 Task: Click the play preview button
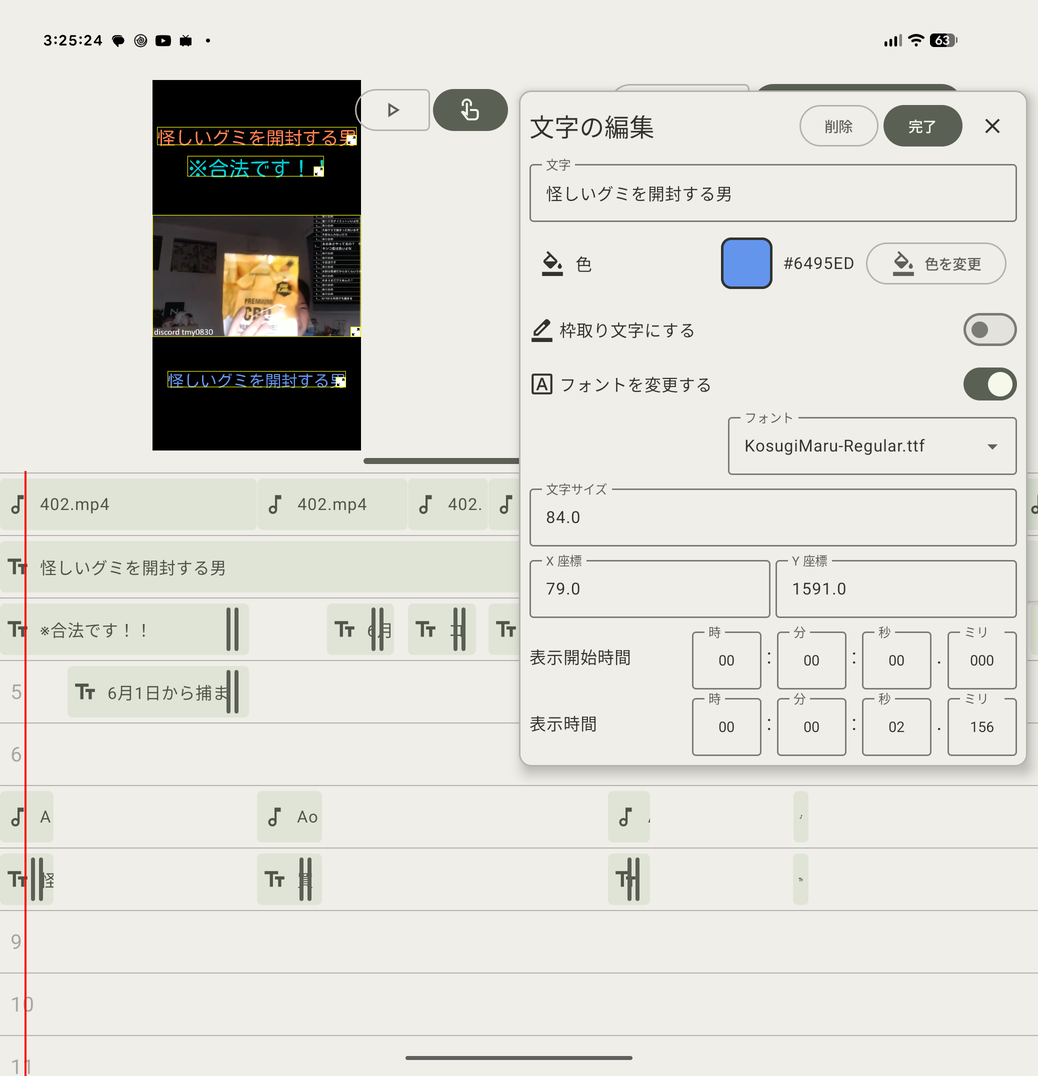(x=393, y=110)
